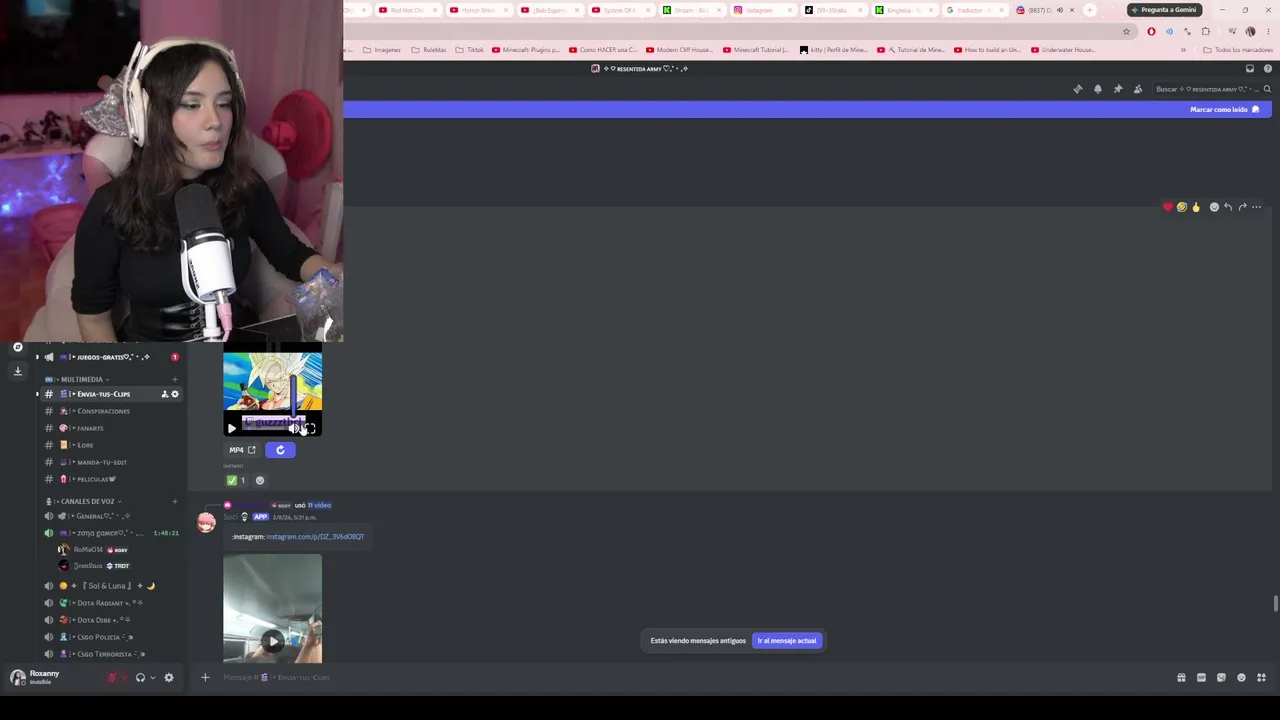Open notification settings bell icon
Viewport: 1280px width, 720px height.
coord(1097,89)
